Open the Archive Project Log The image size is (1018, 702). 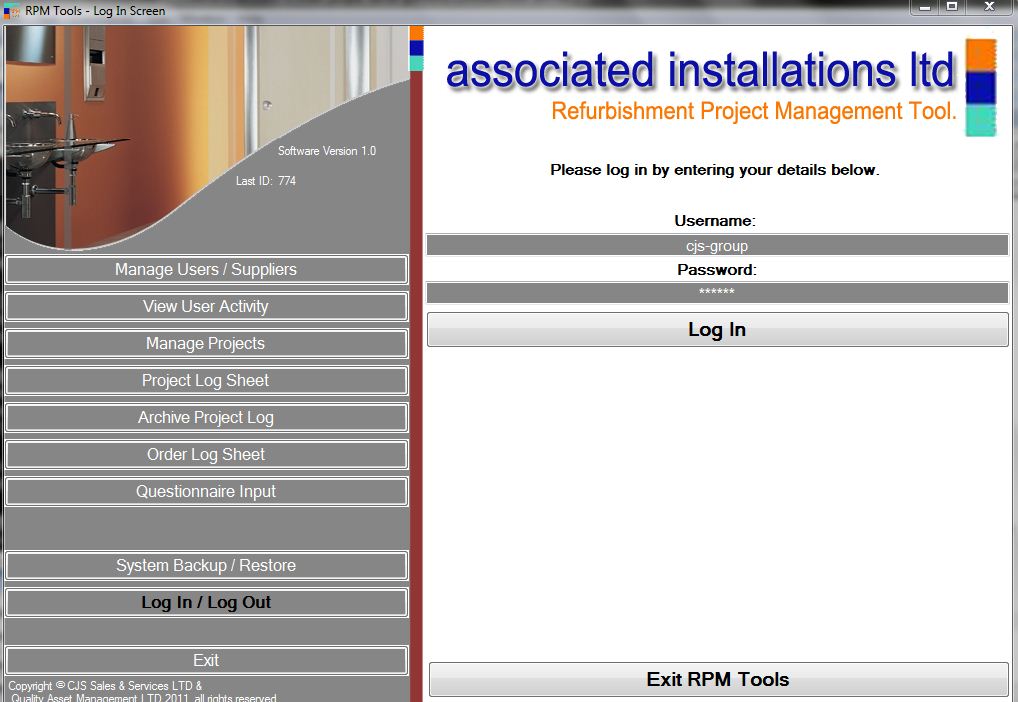click(x=206, y=418)
